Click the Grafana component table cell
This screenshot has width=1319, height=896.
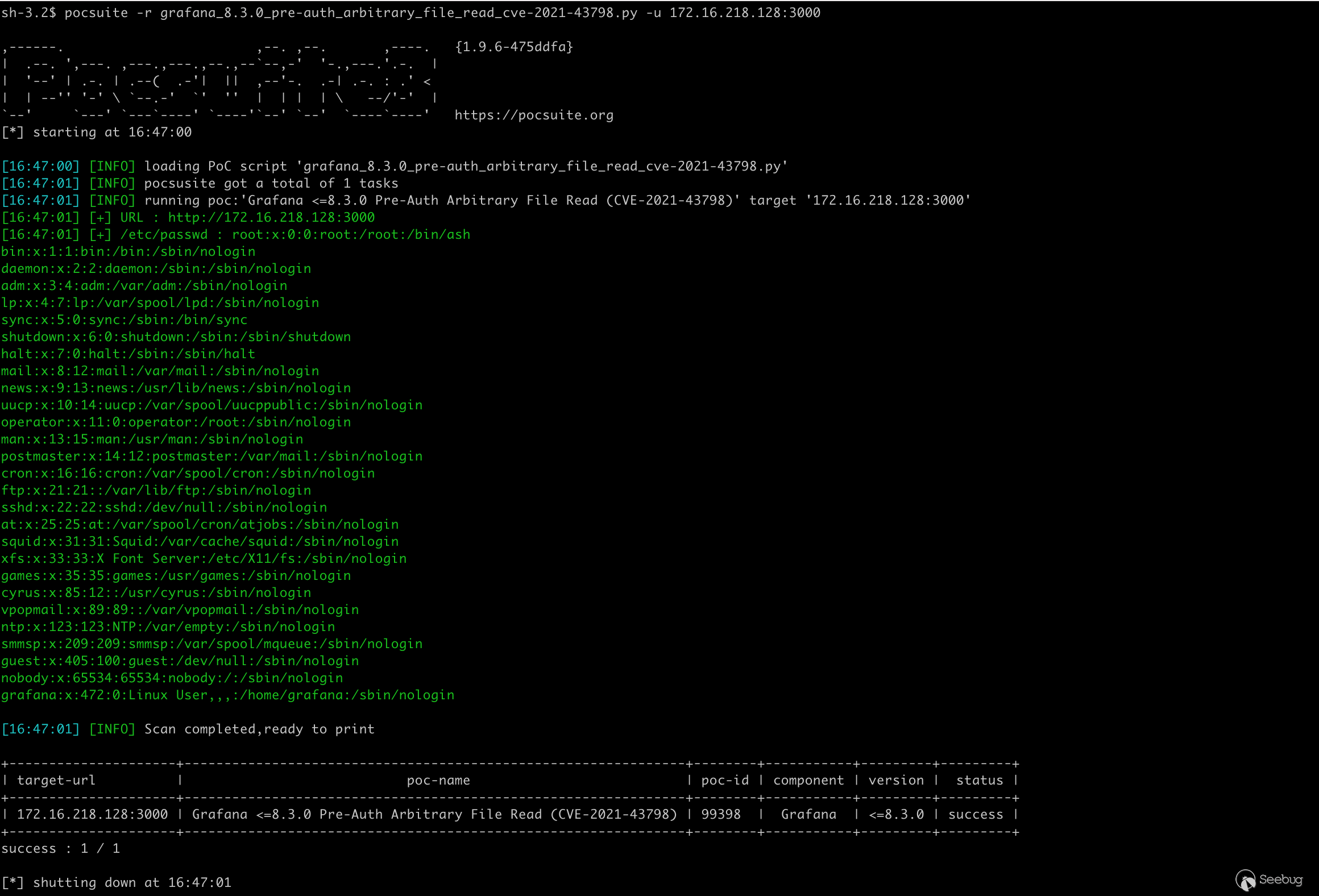point(808,815)
